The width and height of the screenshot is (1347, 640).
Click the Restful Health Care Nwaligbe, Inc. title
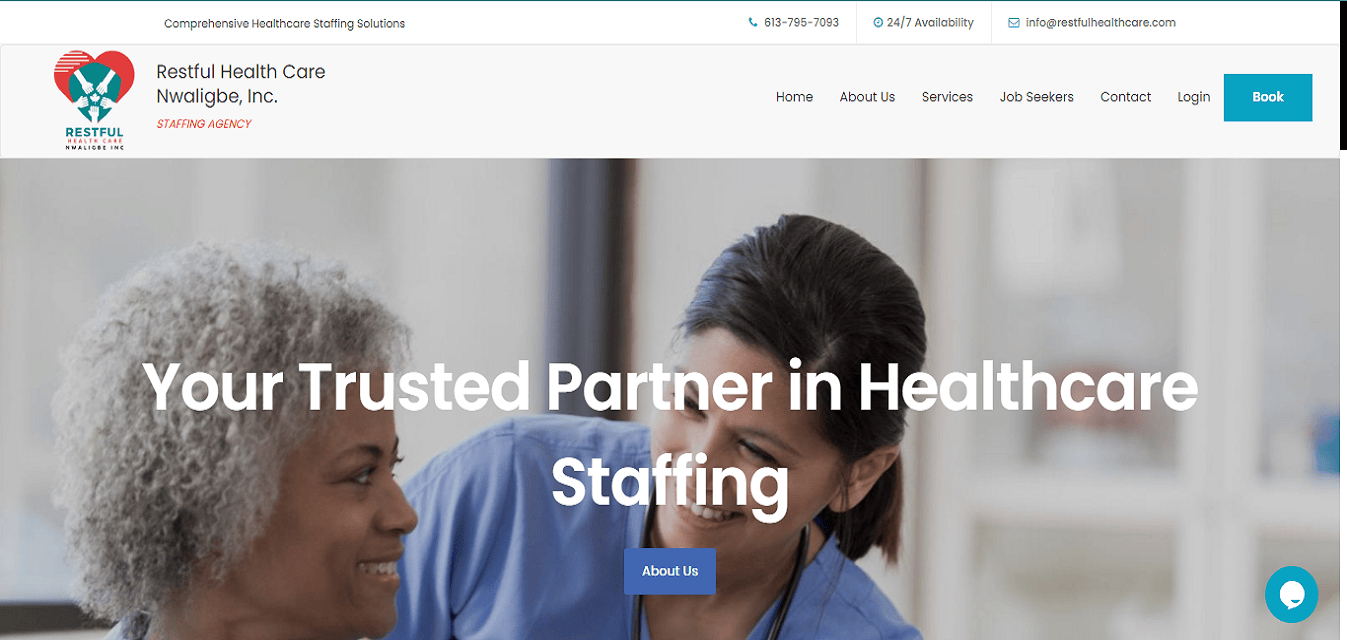(x=241, y=84)
